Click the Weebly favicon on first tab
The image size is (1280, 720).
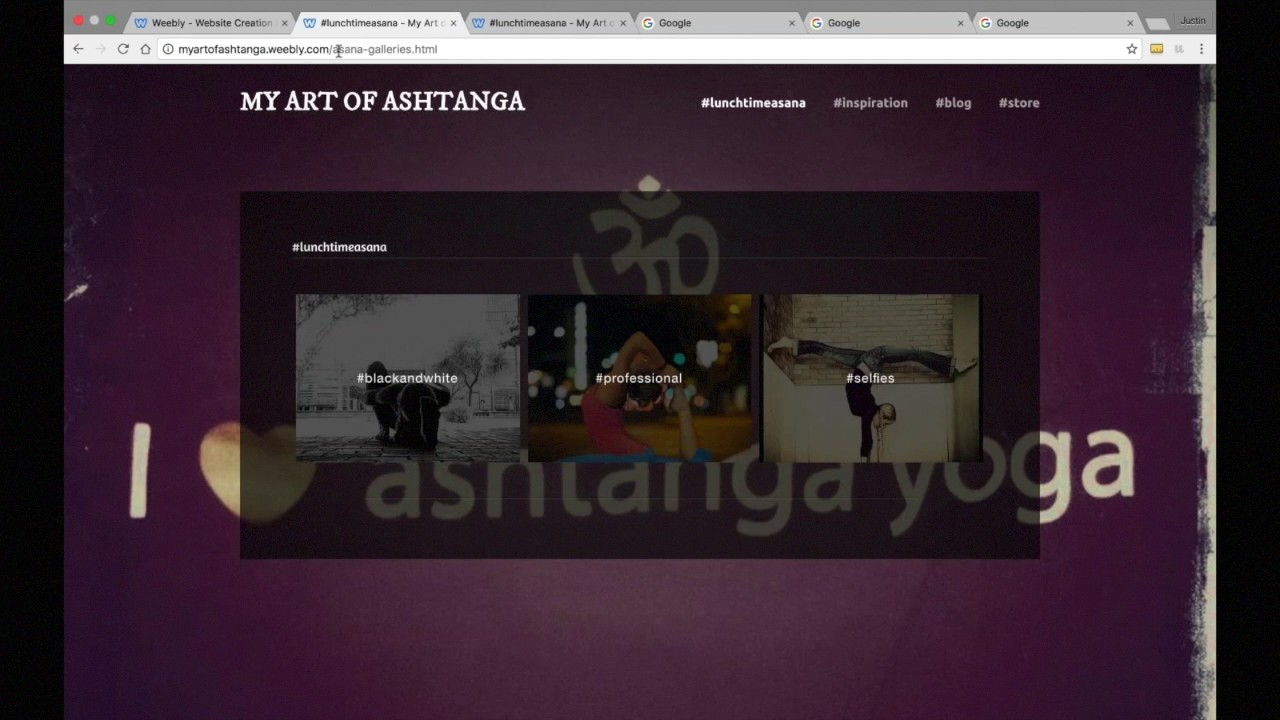point(141,23)
